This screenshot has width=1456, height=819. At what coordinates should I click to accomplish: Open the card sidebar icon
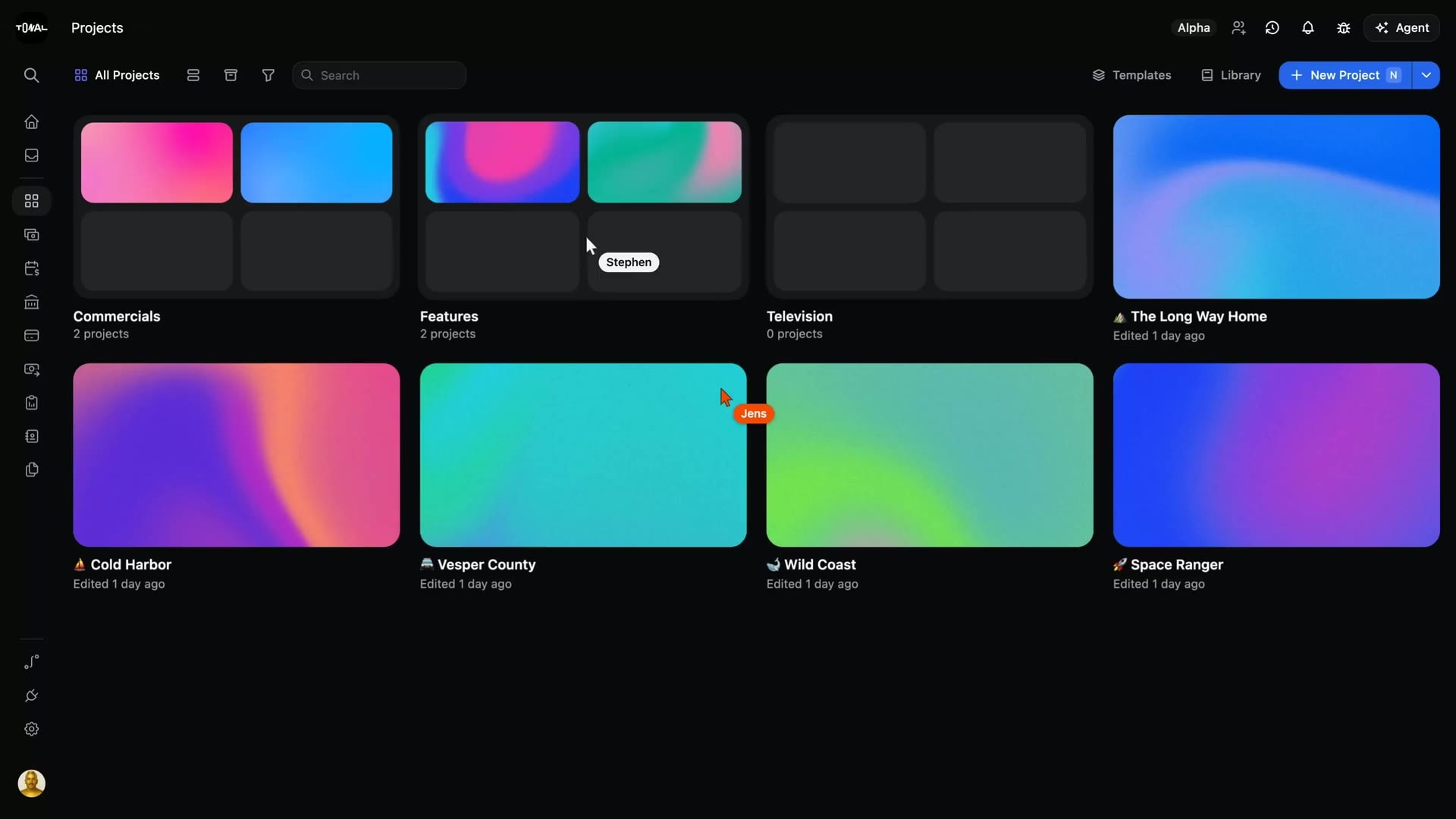(x=31, y=335)
